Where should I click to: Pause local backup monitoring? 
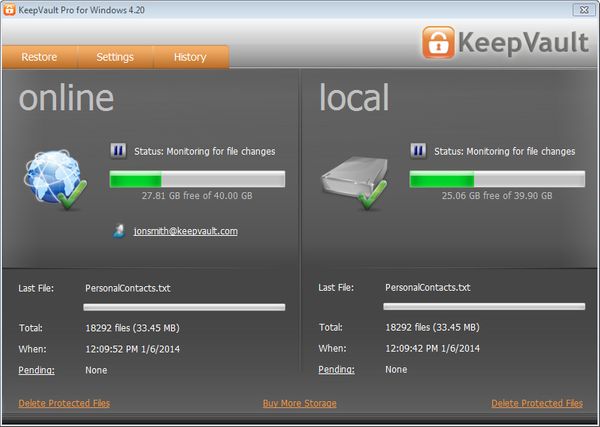tap(418, 151)
